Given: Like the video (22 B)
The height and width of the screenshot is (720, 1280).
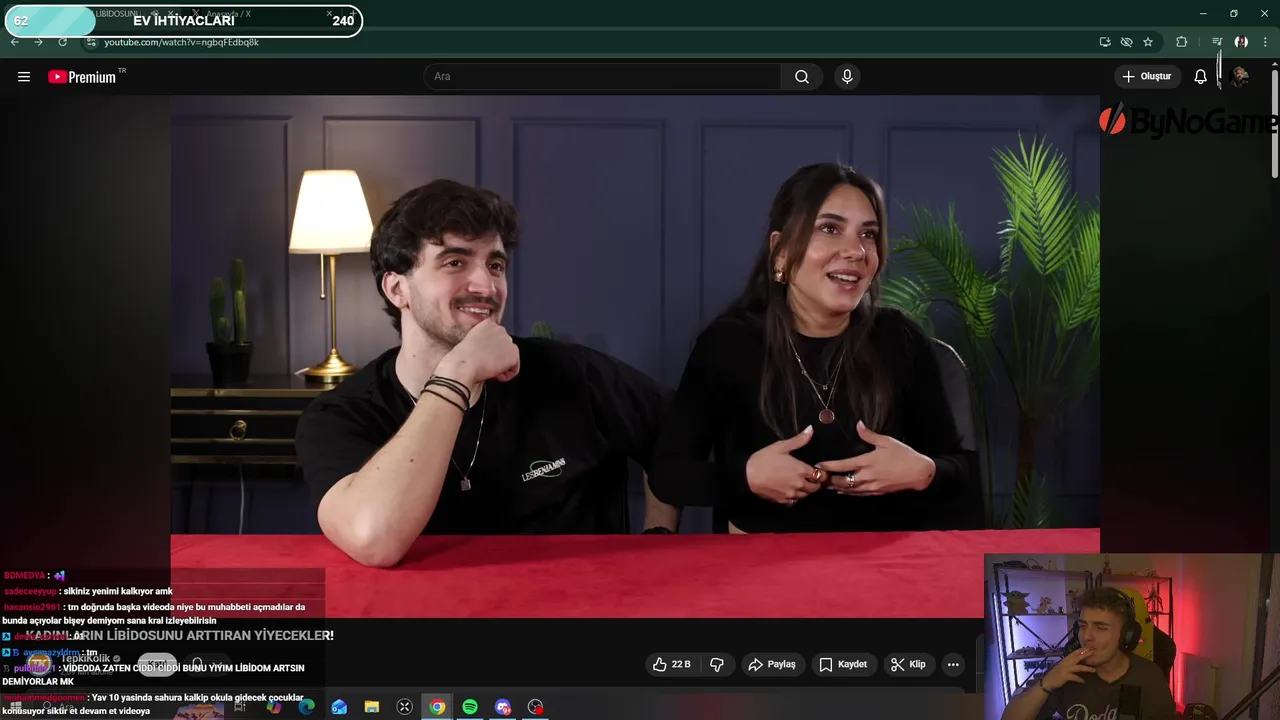Looking at the screenshot, I should pos(672,664).
